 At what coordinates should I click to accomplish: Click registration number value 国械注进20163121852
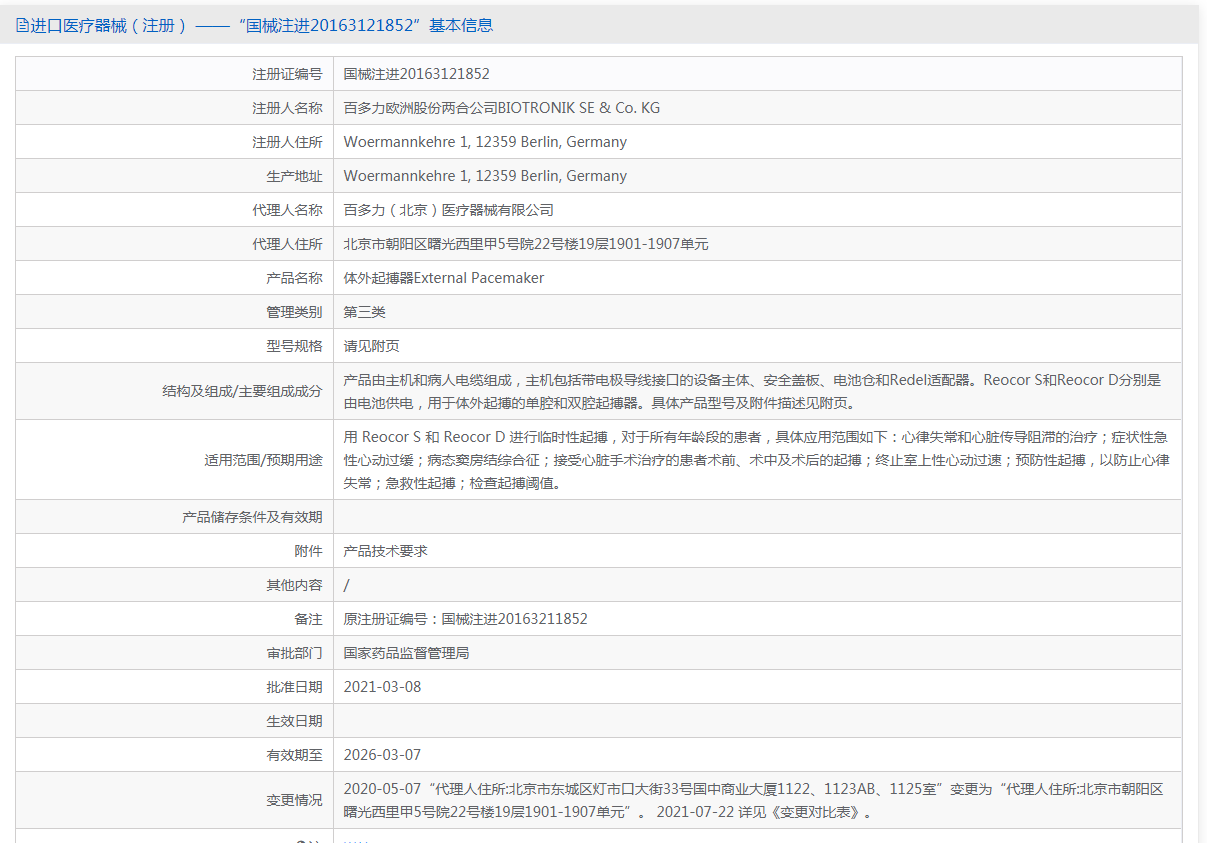point(416,74)
